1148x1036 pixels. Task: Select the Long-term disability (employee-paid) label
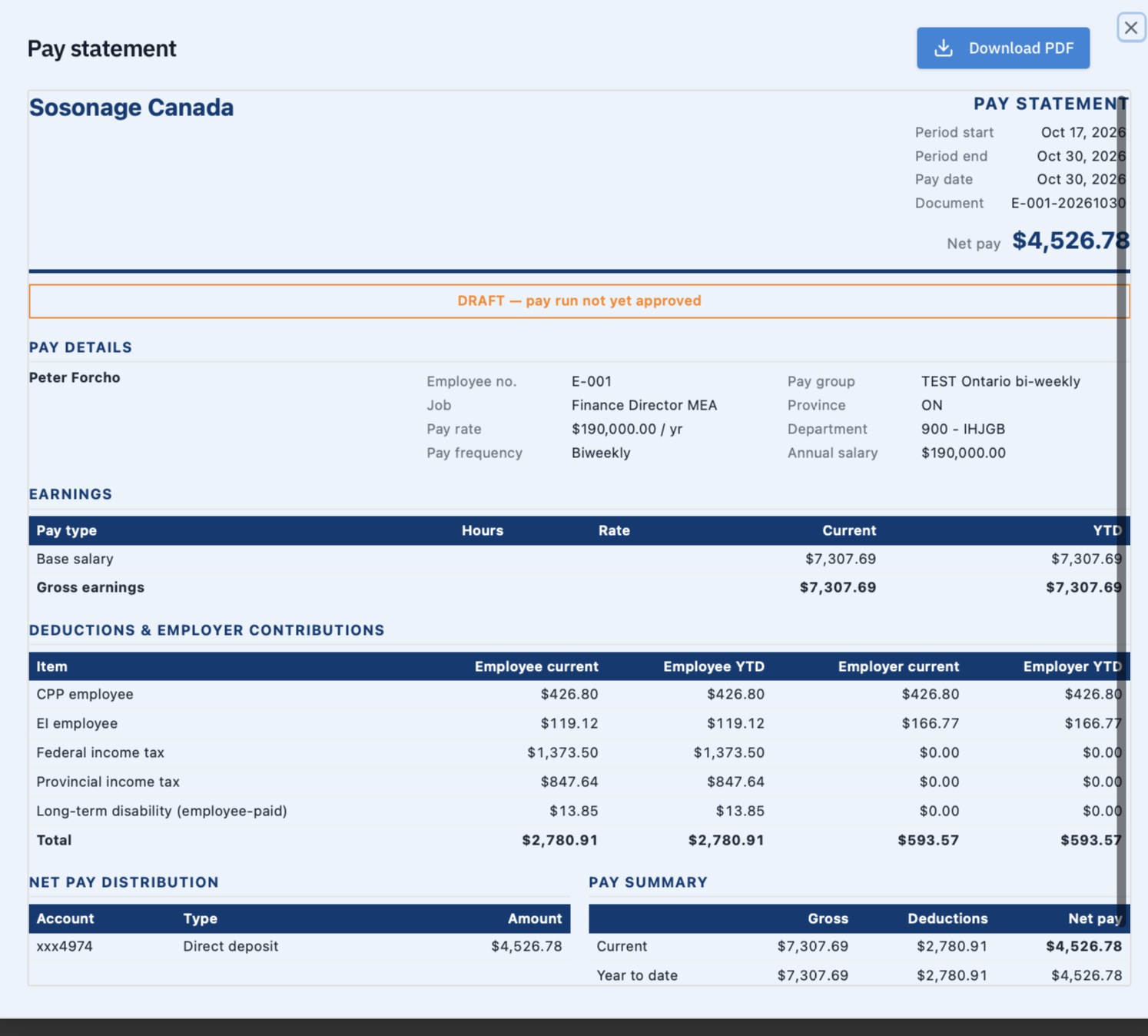coord(161,811)
